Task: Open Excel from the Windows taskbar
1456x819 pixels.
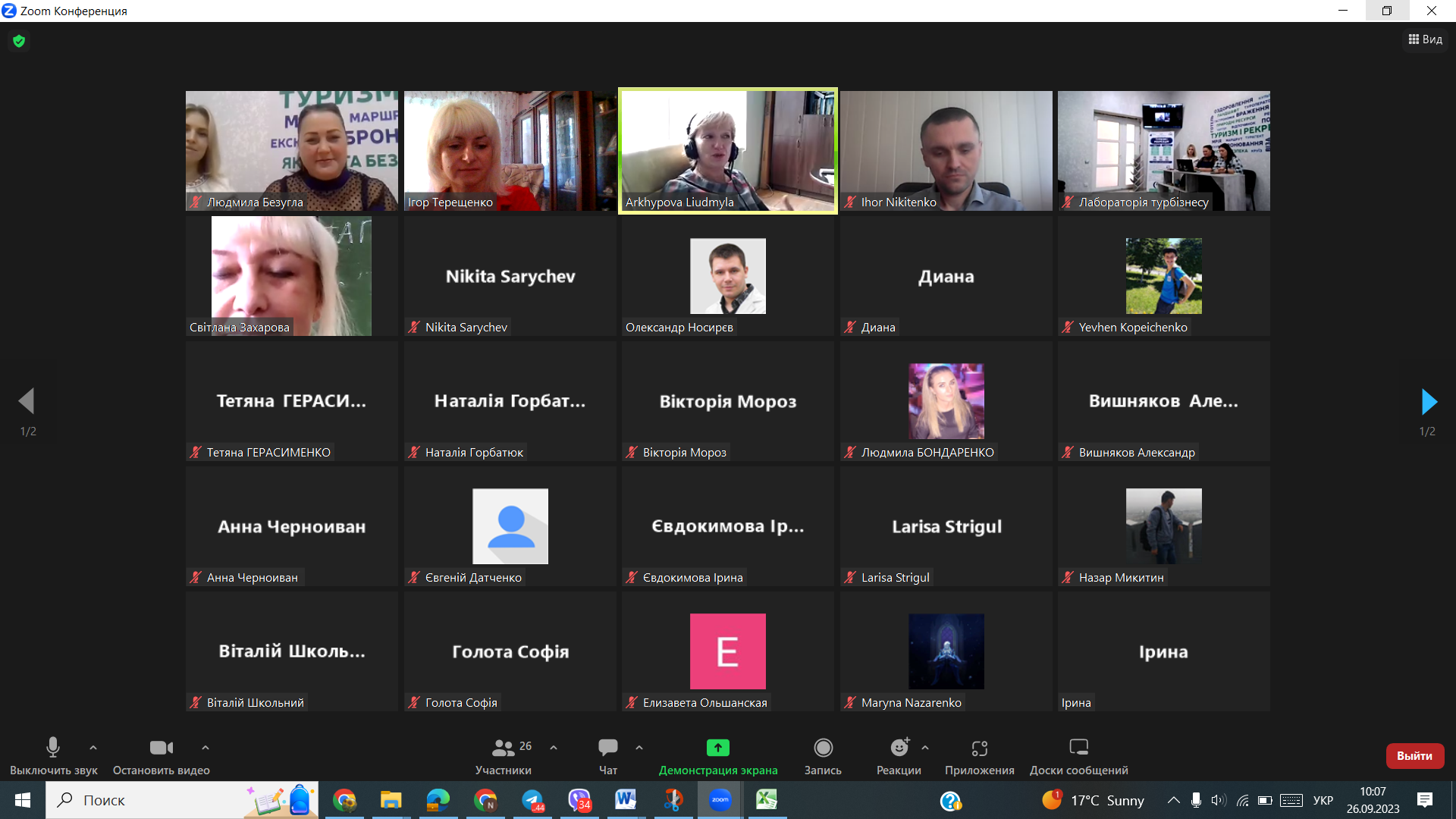Action: (767, 800)
